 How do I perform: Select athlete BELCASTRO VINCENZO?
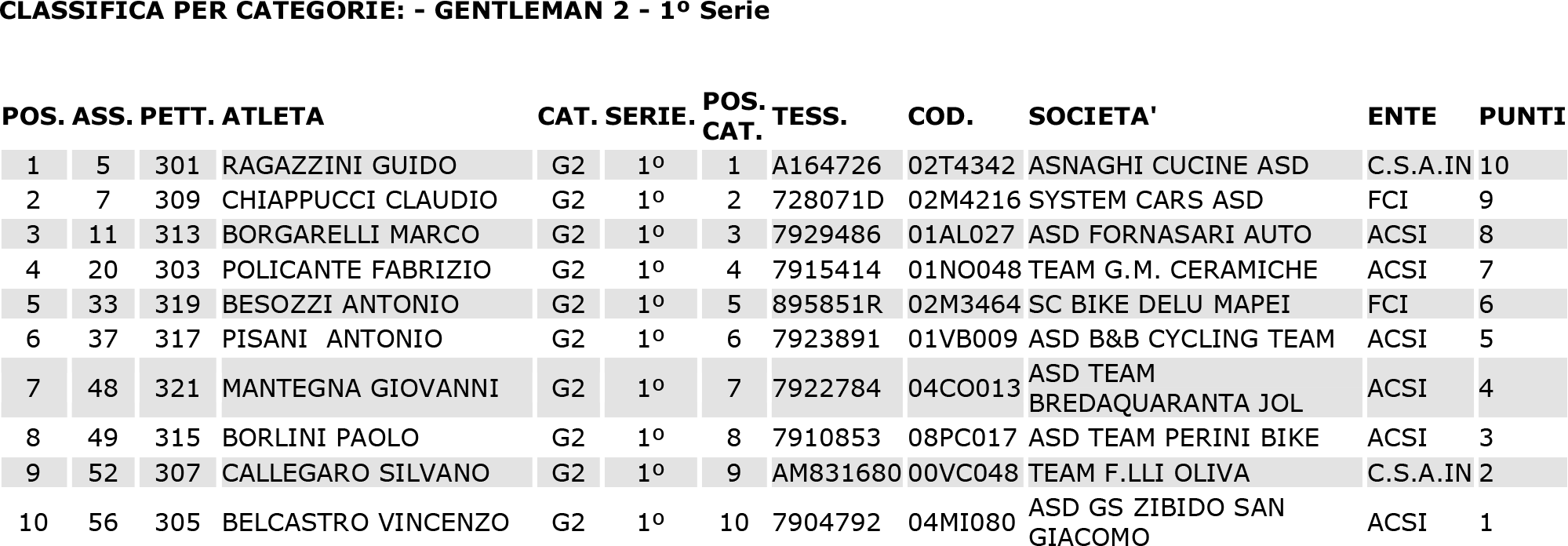pyautogui.click(x=366, y=522)
